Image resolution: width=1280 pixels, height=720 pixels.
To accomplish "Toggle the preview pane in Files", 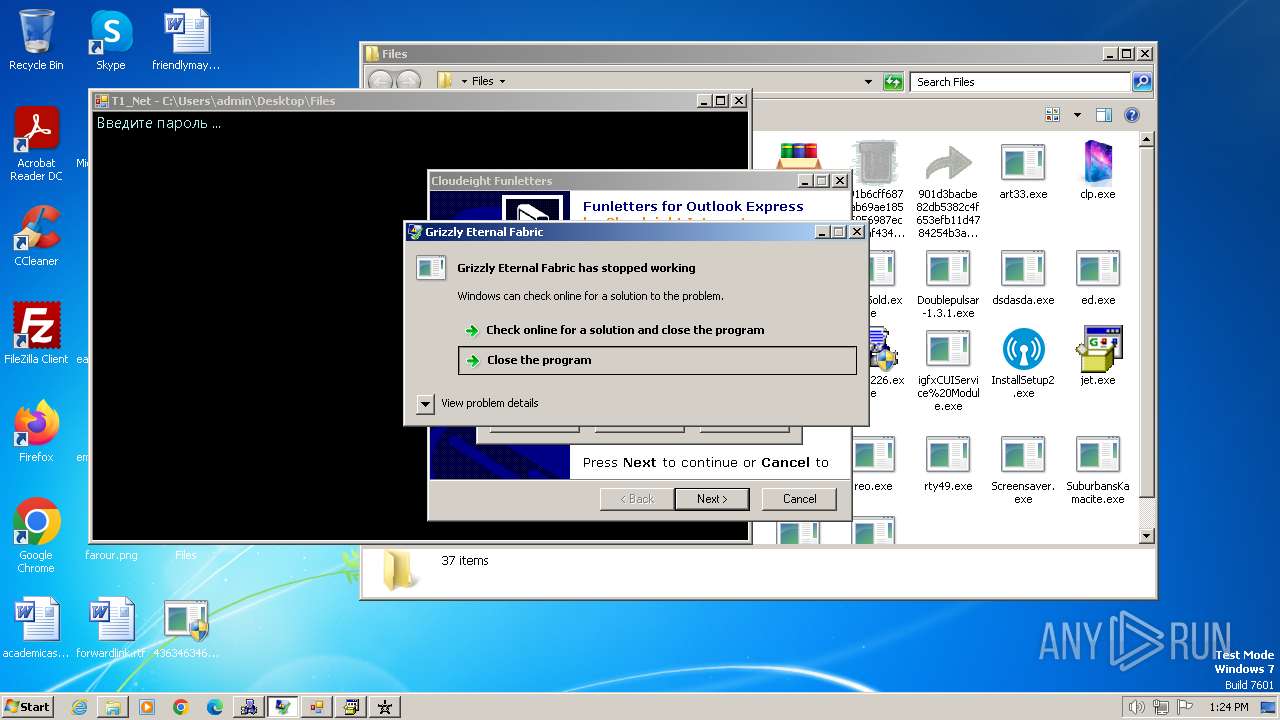I will (x=1103, y=115).
